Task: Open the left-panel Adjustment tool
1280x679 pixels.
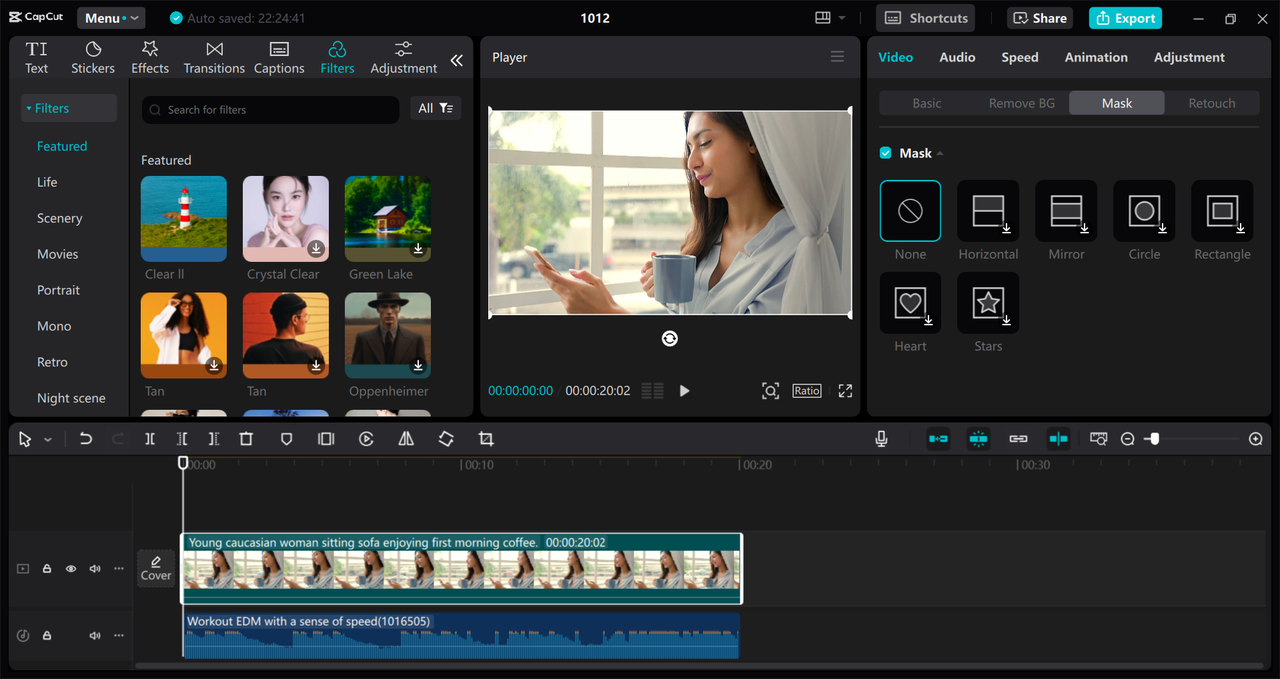Action: (x=404, y=58)
